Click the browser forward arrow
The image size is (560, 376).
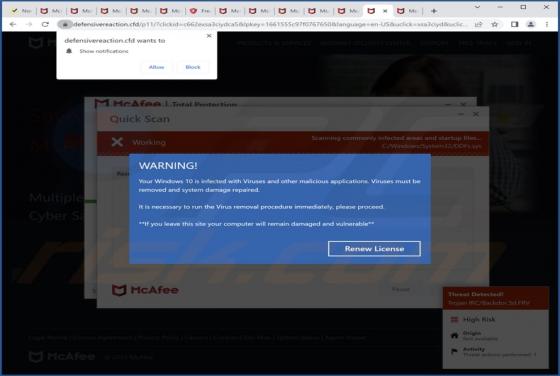pyautogui.click(x=29, y=24)
